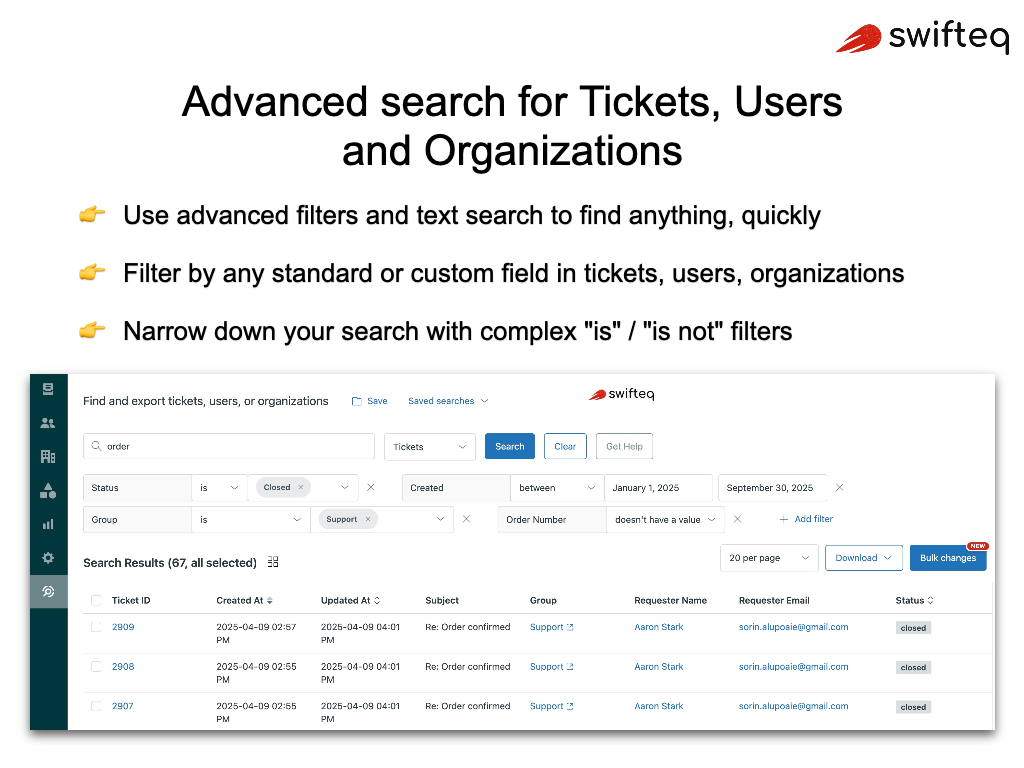1024x768 pixels.
Task: Toggle the select-all checkbox in the results header
Action: (96, 600)
